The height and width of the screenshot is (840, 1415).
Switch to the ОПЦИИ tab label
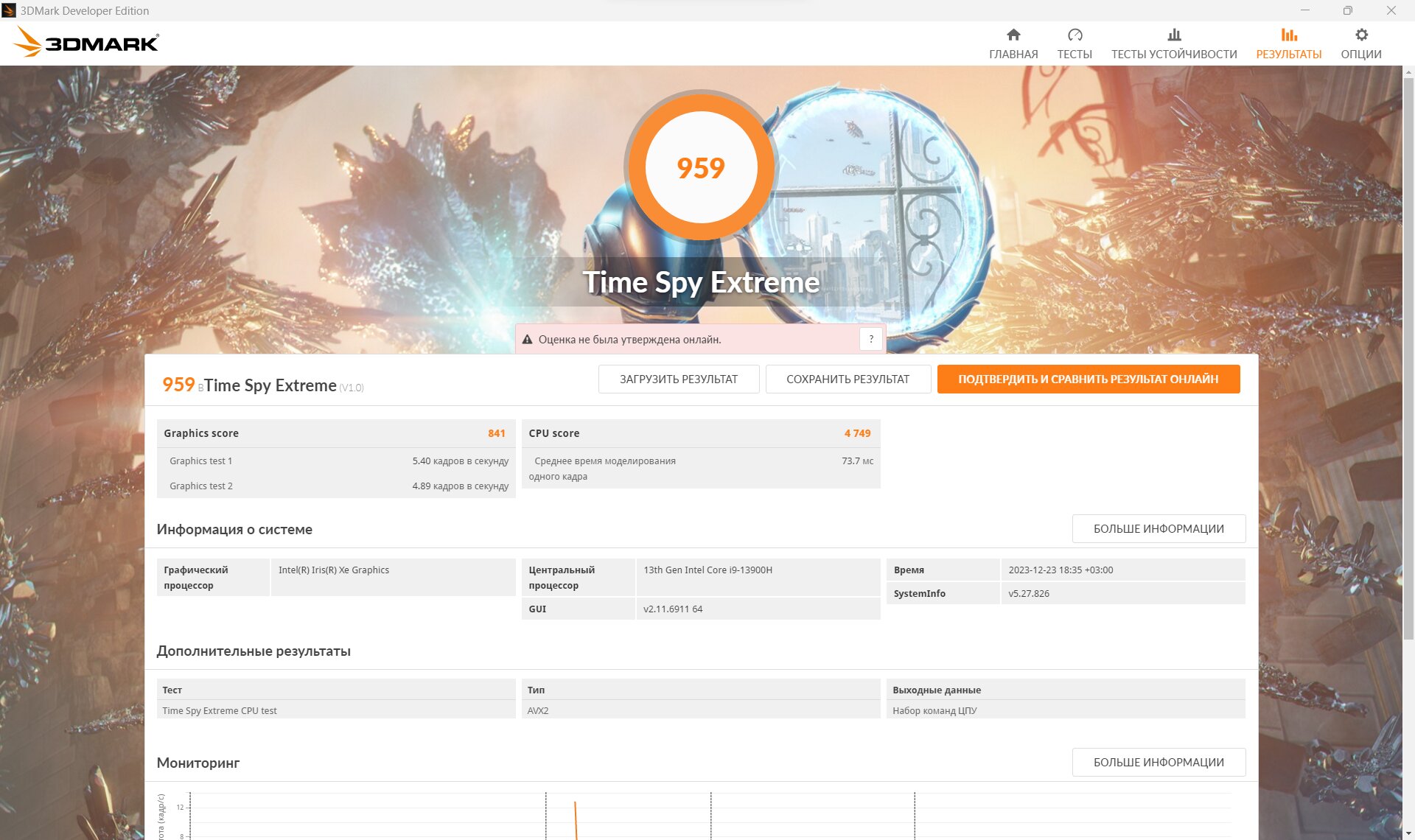click(x=1361, y=54)
